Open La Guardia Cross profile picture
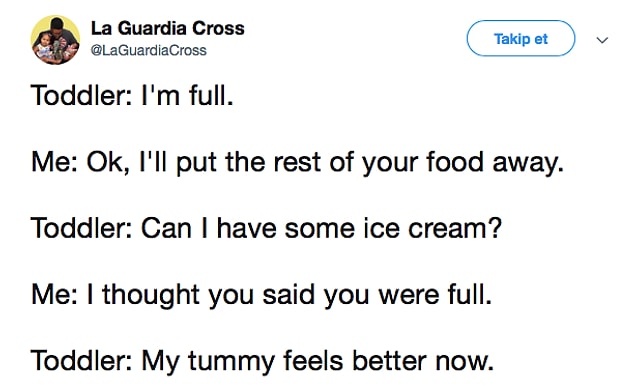 [x=55, y=40]
